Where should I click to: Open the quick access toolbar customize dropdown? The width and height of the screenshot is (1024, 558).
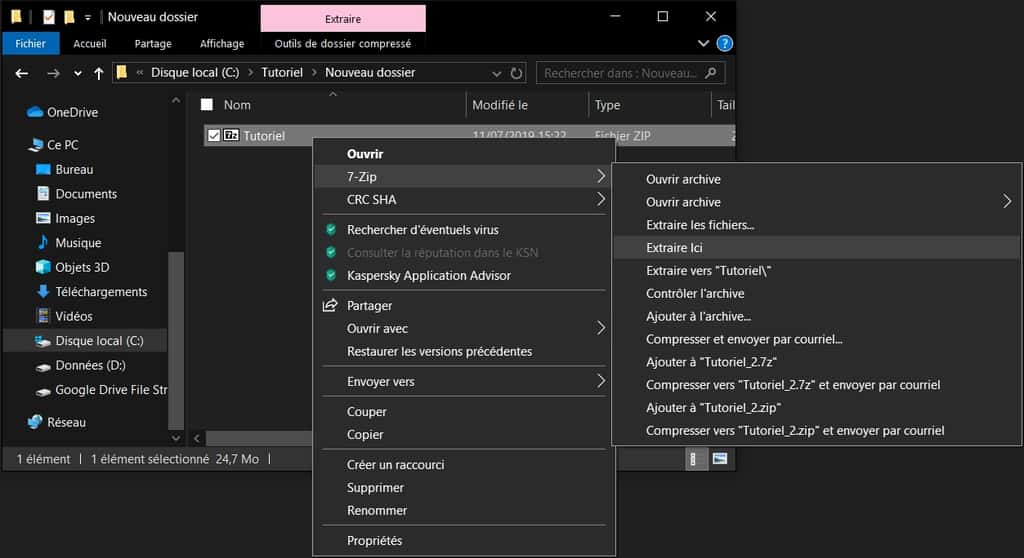(x=88, y=17)
